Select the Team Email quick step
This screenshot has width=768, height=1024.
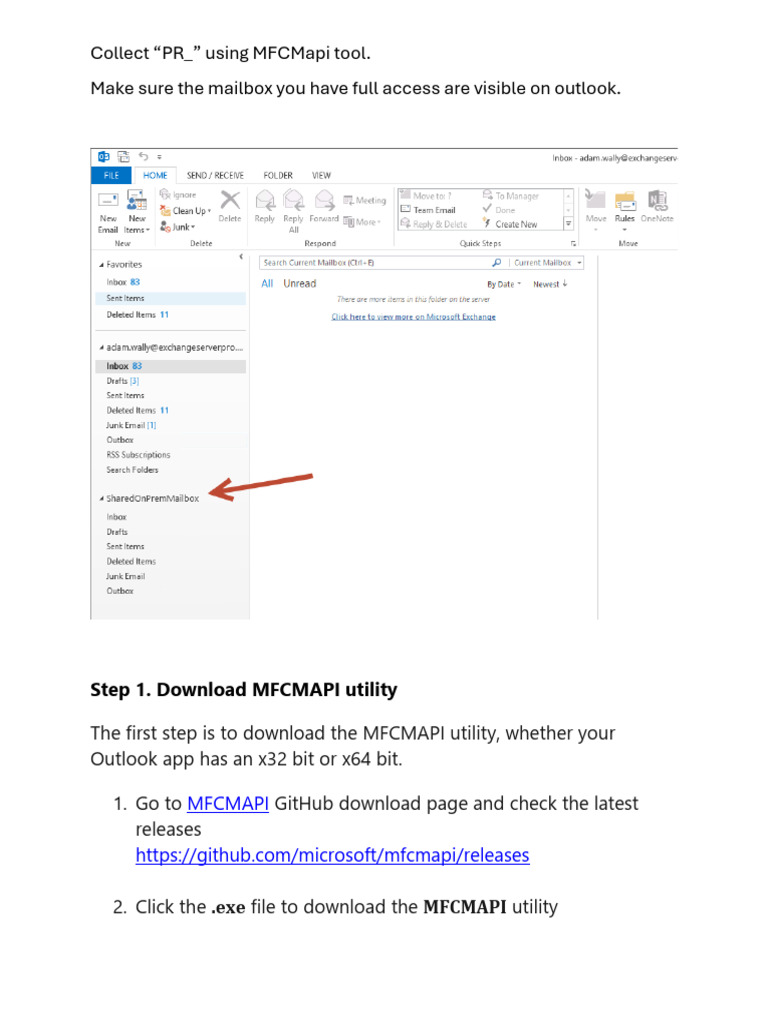pos(428,210)
